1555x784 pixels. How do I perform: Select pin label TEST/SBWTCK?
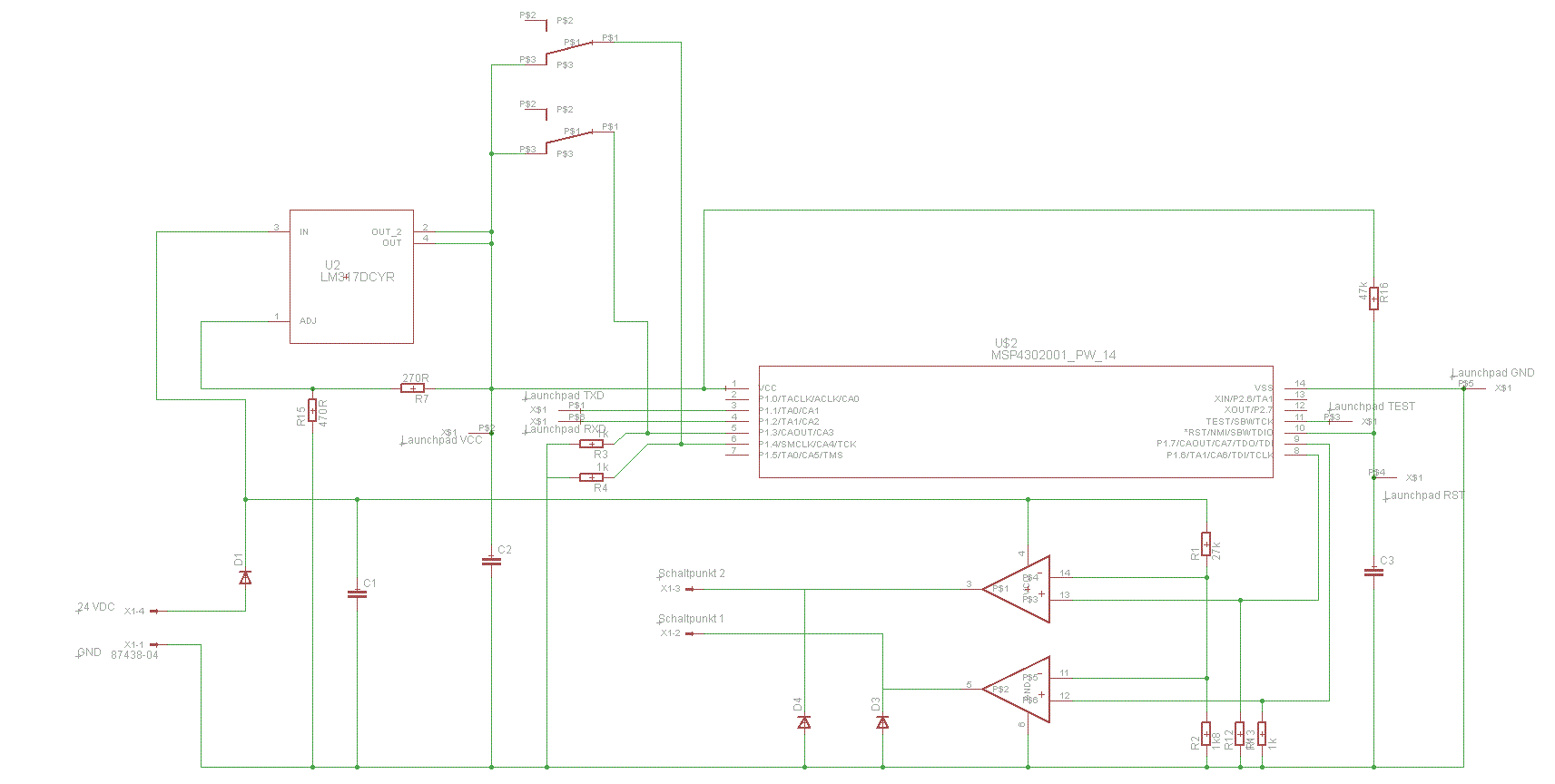tap(1239, 422)
